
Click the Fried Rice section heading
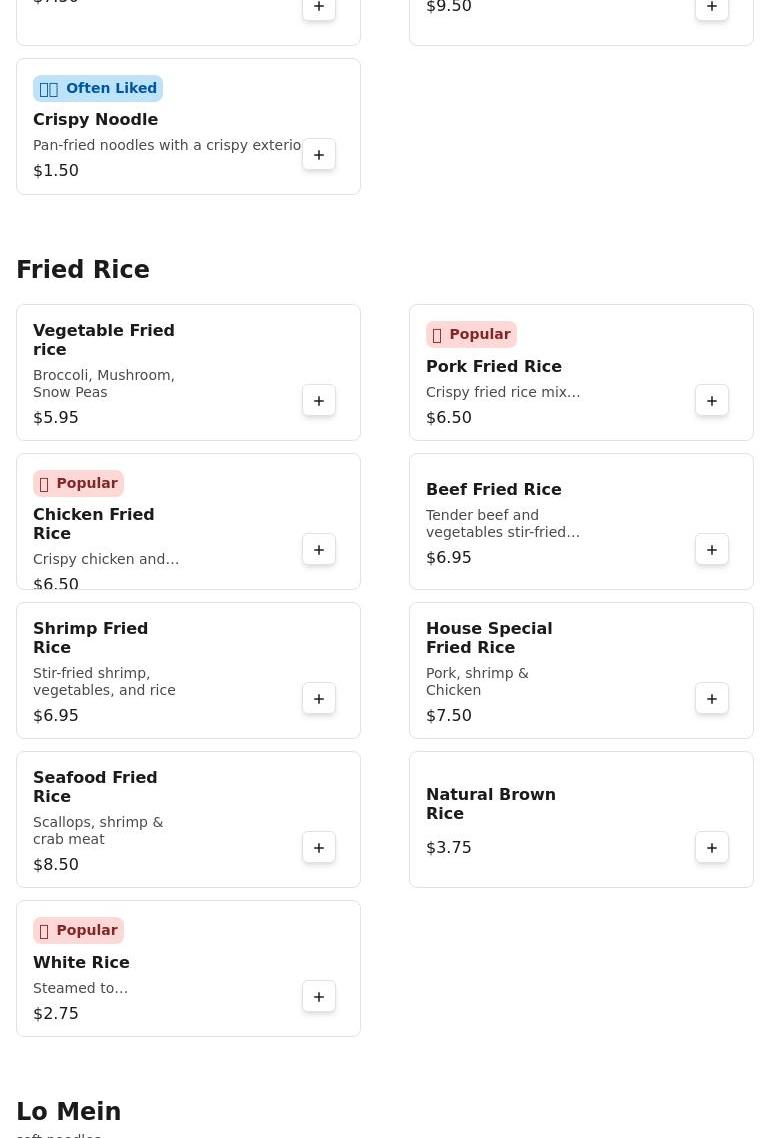point(83,270)
